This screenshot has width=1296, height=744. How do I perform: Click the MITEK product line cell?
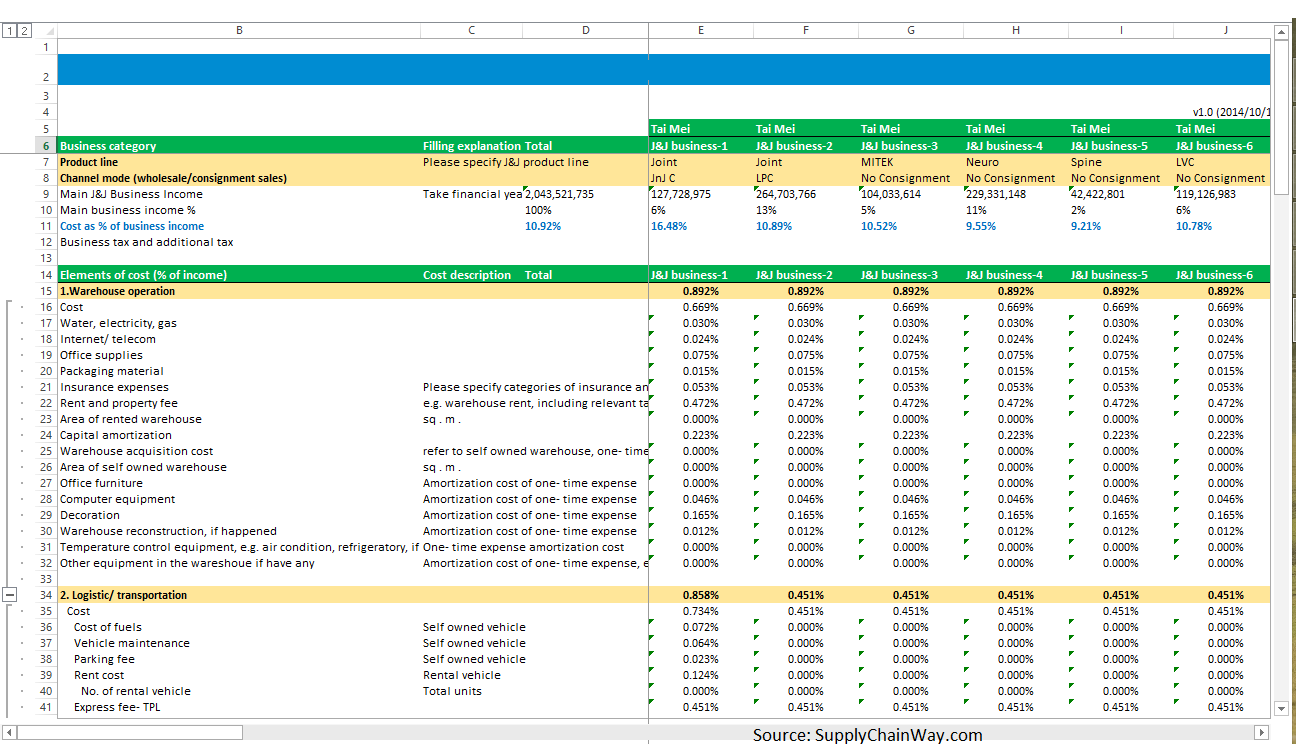pyautogui.click(x=911, y=162)
